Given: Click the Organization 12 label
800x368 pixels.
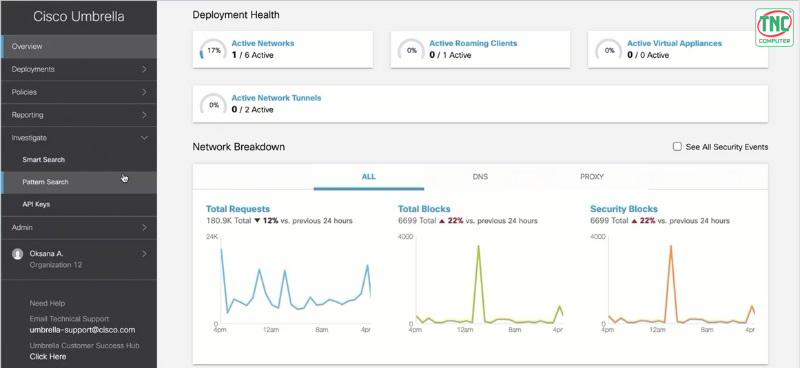Looking at the screenshot, I should coord(55,265).
